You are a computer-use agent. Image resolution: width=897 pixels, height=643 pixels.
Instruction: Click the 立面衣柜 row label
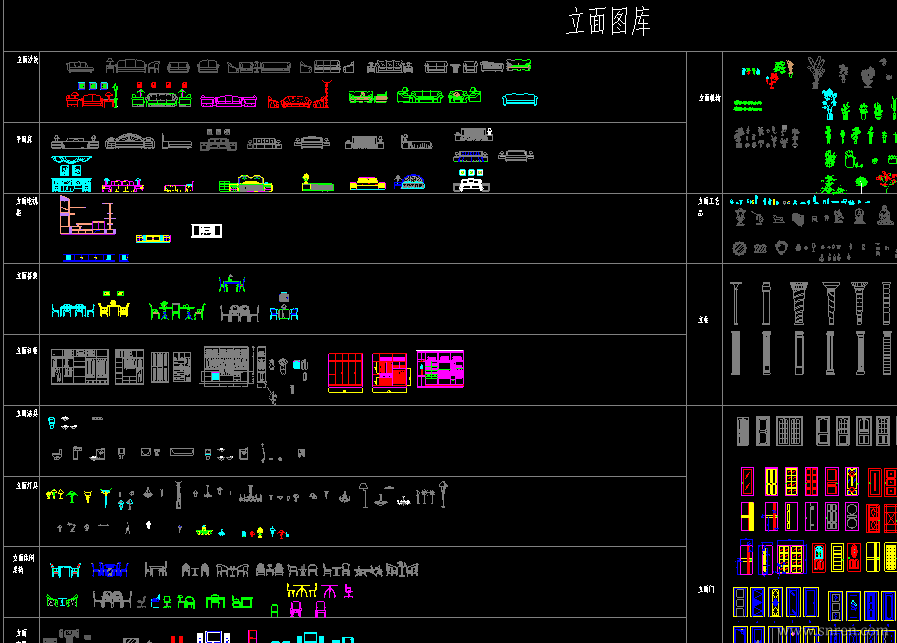(x=26, y=350)
